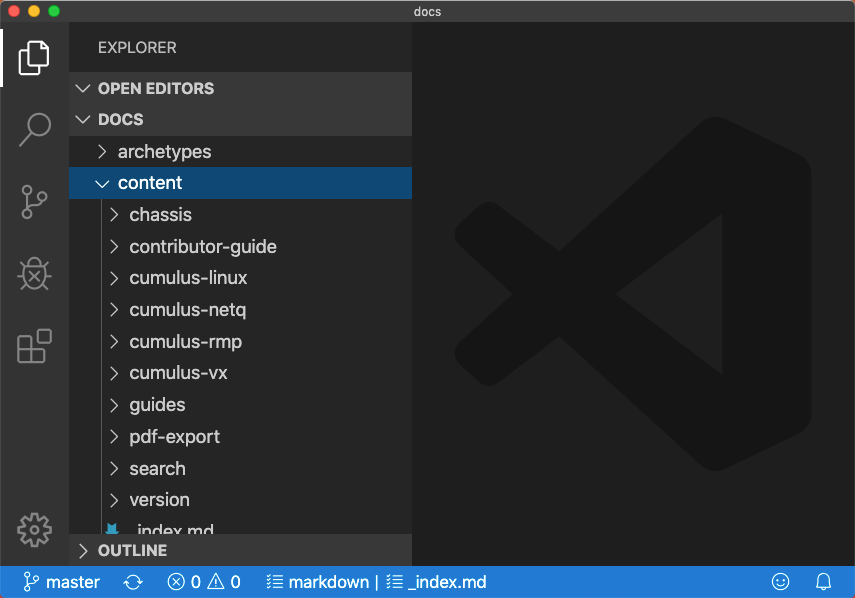Open the Extensions view icon
Screen dimensions: 855x598
pos(34,347)
